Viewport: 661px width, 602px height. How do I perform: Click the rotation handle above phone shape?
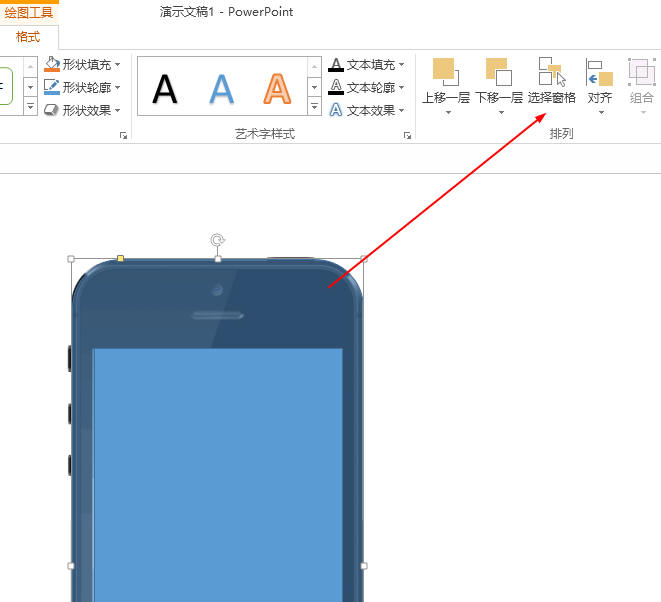(x=218, y=240)
